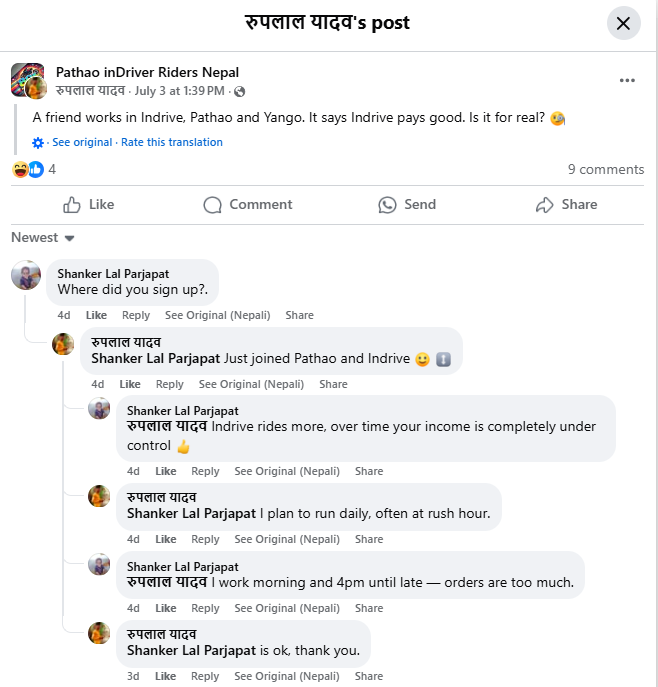This screenshot has height=687, width=658.
Task: Click Shanker Lal Parjapat's top comment avatar
Action: [x=26, y=275]
